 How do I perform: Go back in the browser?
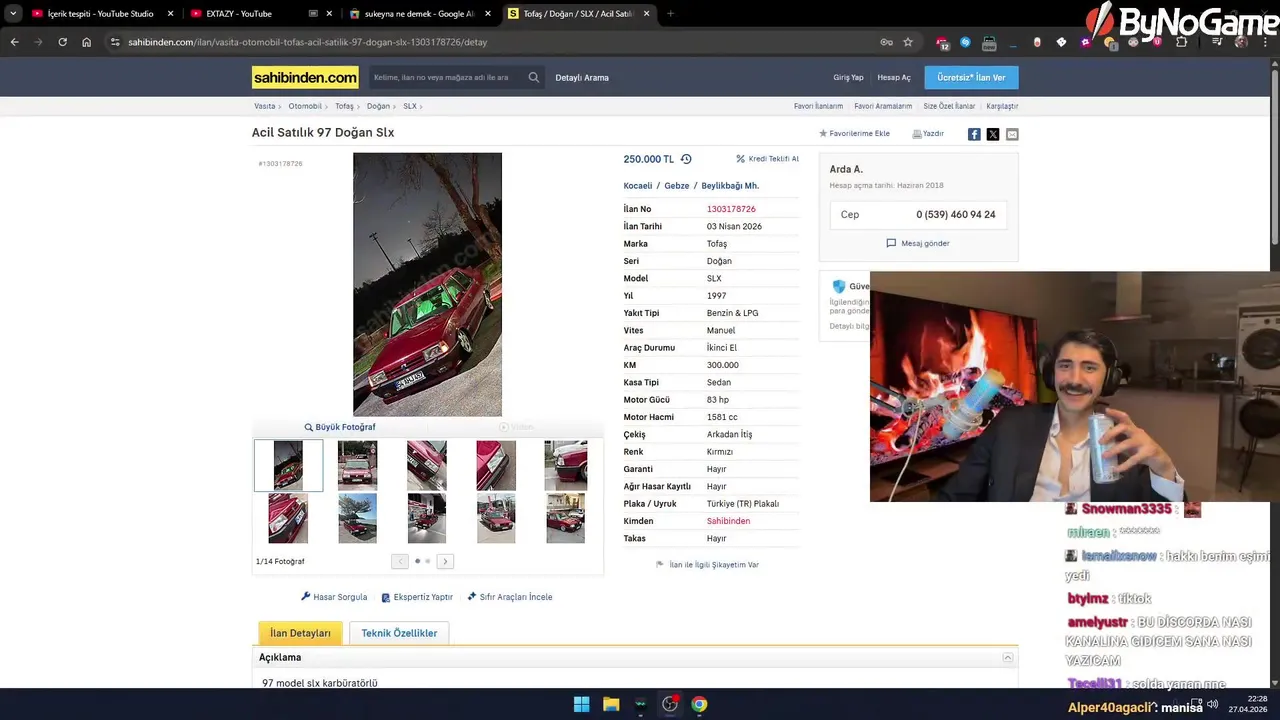point(14,42)
